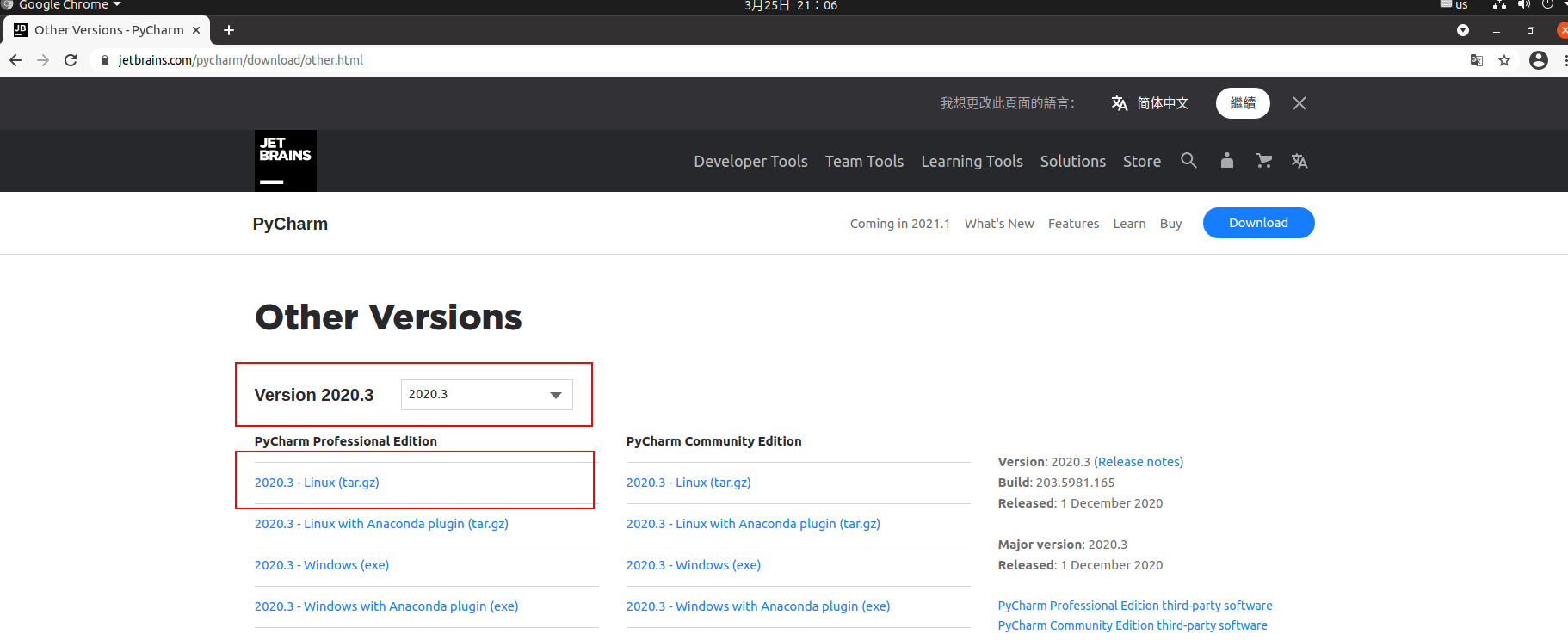Download Community 2020.3 - Linux (tar.gz)
The image size is (1568, 640).
pos(688,483)
